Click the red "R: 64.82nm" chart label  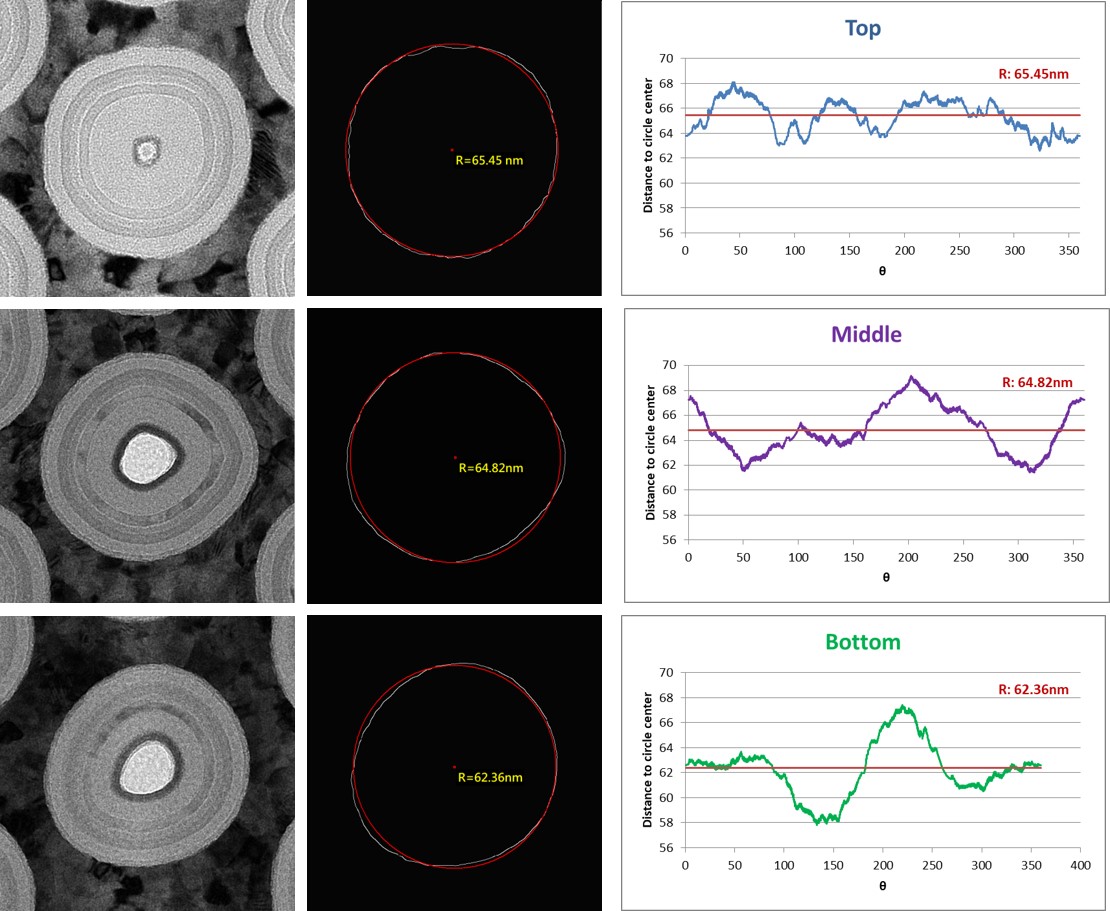[x=1037, y=383]
